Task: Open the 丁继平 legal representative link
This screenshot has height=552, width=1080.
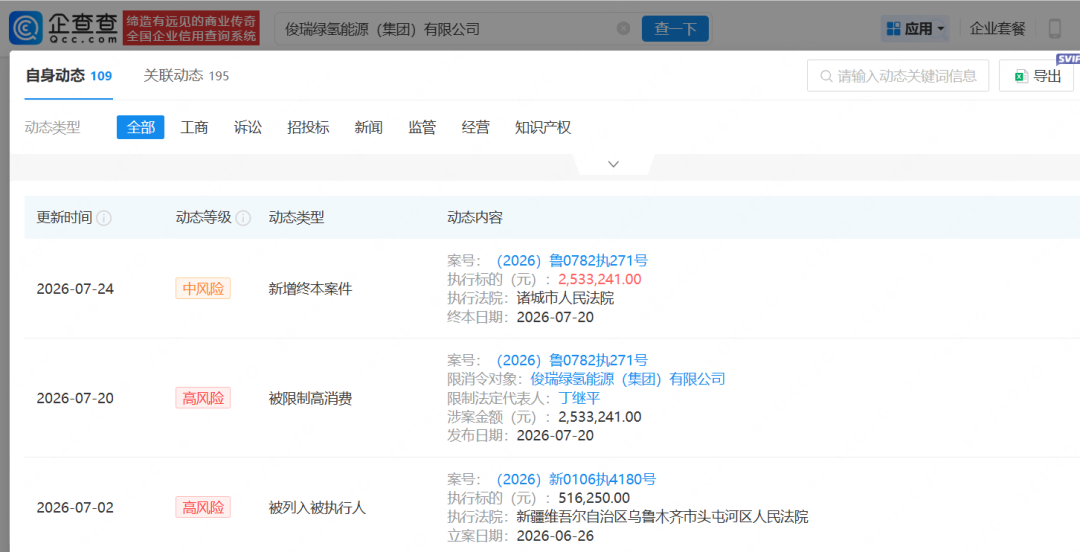Action: [579, 398]
